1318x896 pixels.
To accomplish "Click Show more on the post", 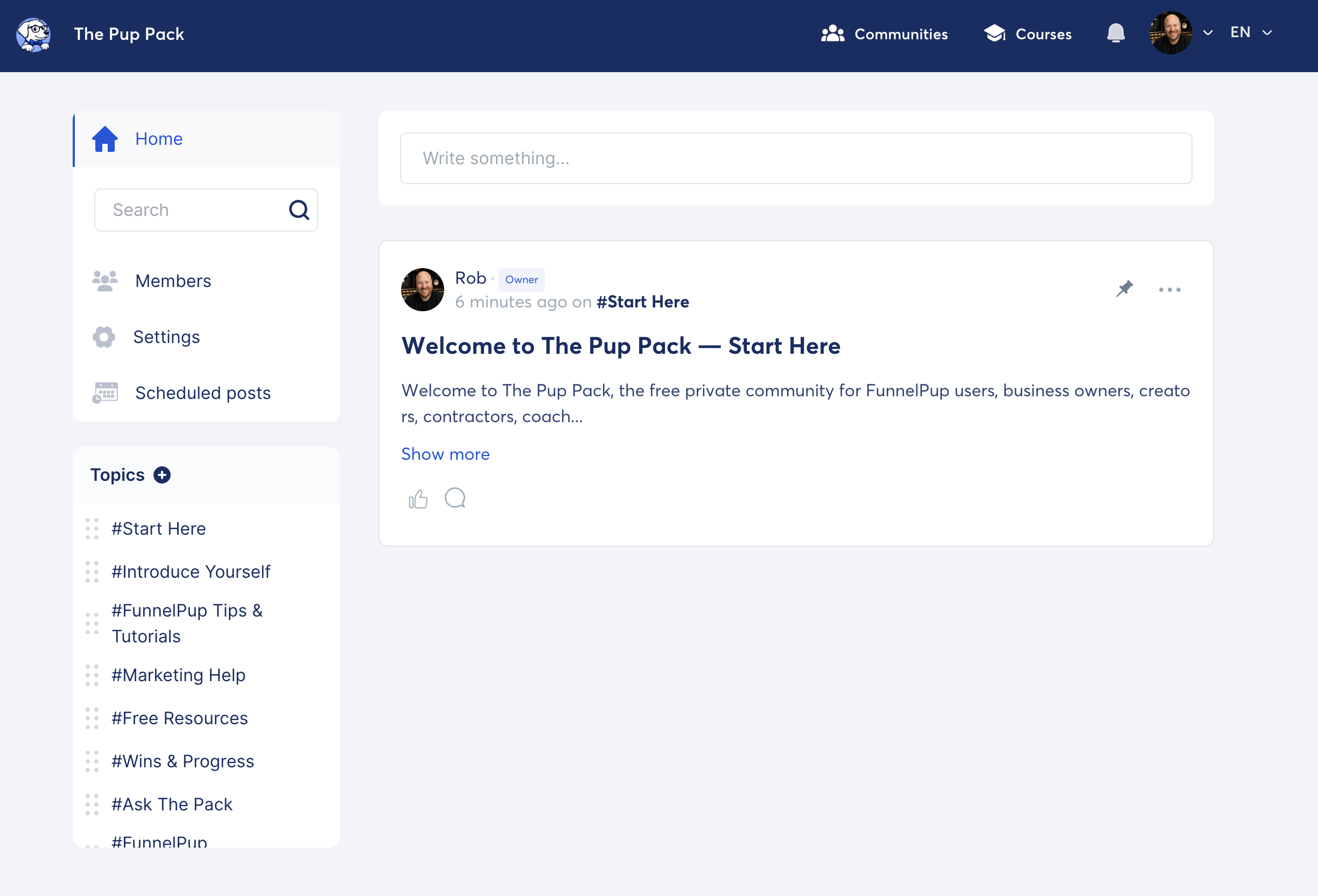I will click(445, 454).
